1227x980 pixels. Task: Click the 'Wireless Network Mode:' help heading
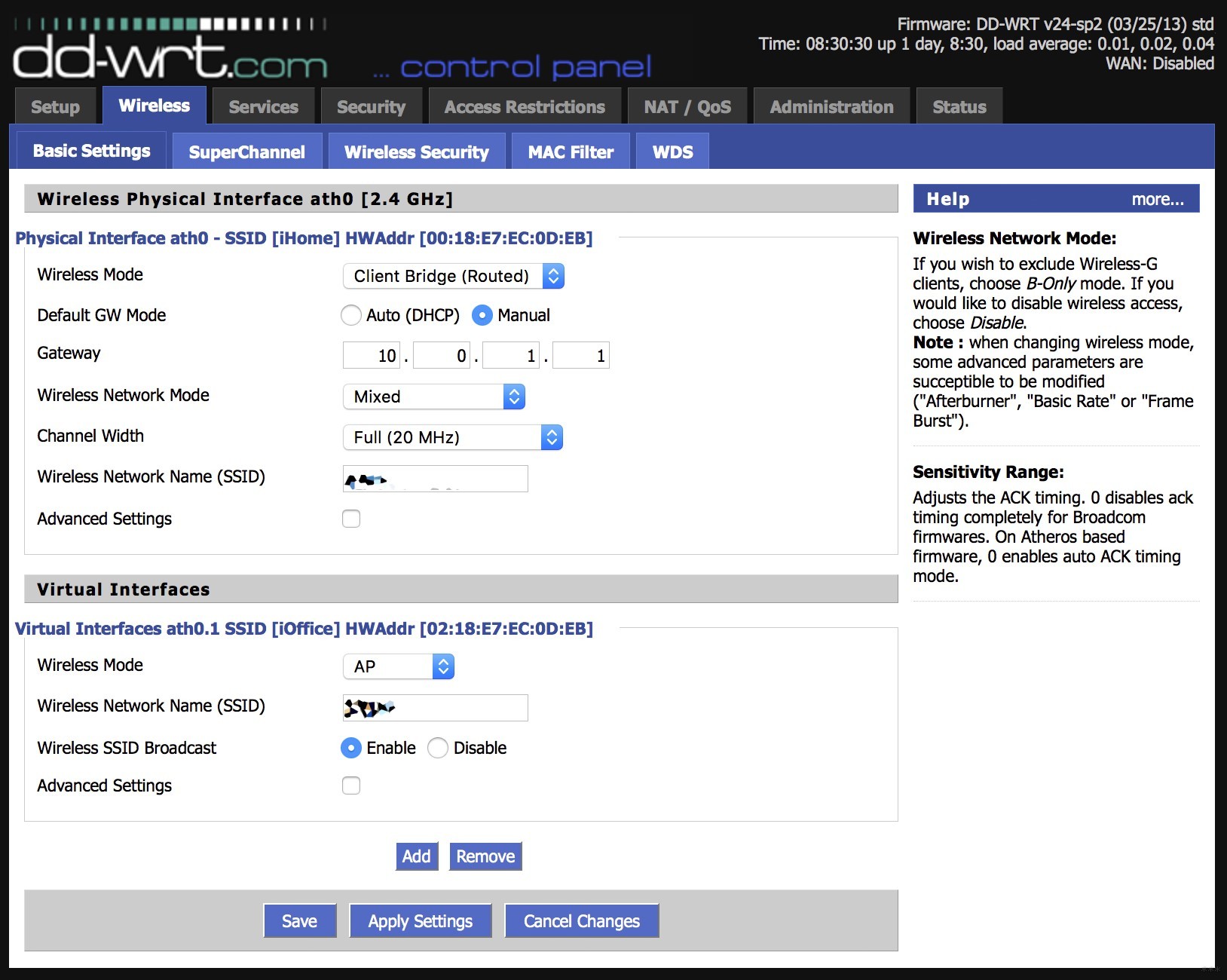tap(1014, 238)
